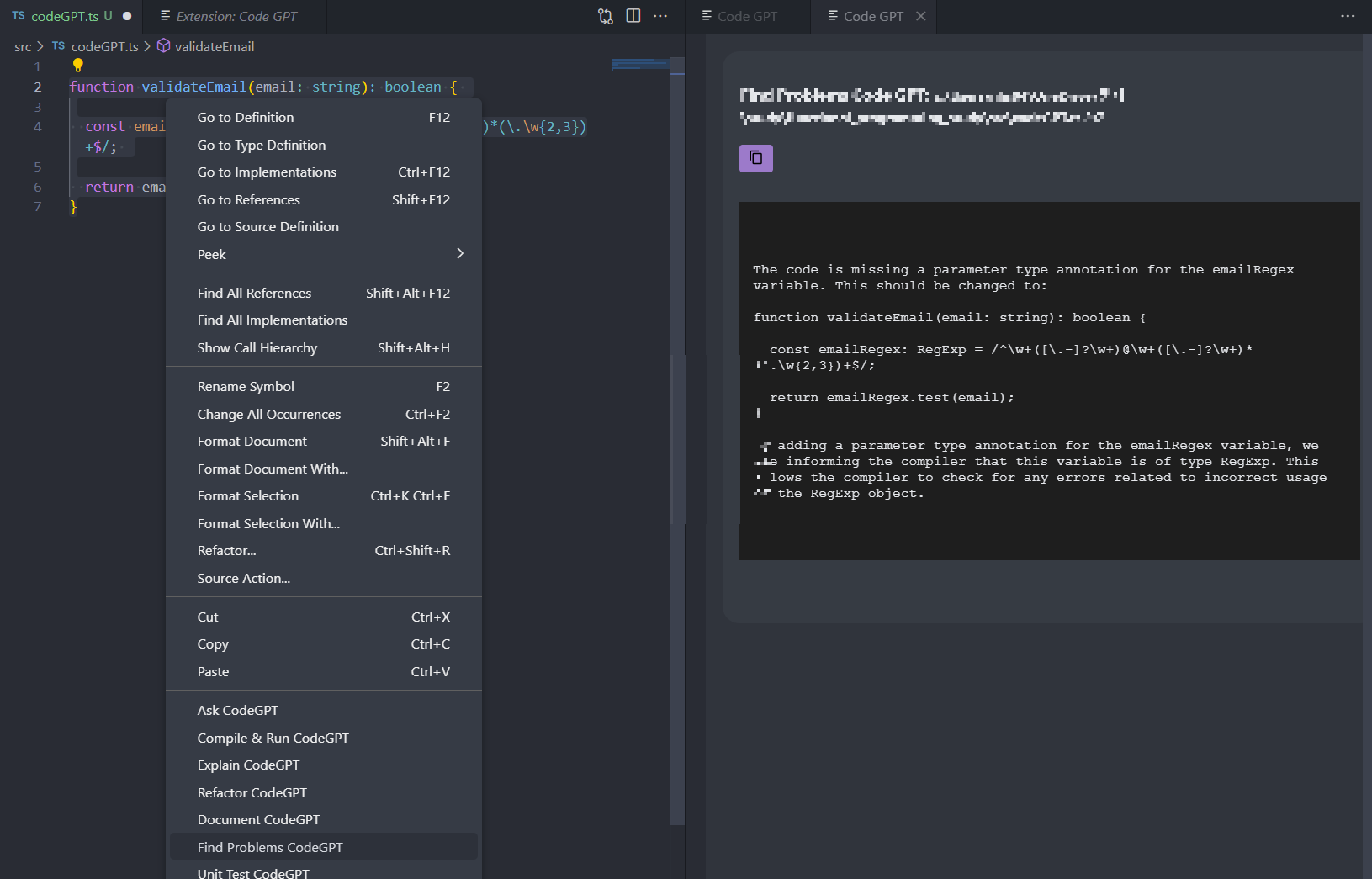Click line number 2 in gutter
This screenshot has width=1372, height=879.
pyautogui.click(x=37, y=87)
